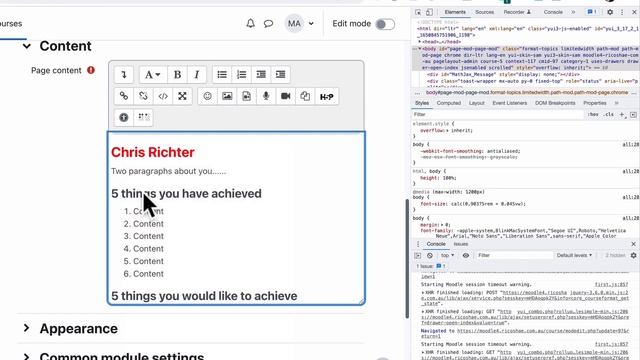
Task: Click the new style rule plus icon
Action: (x=622, y=115)
